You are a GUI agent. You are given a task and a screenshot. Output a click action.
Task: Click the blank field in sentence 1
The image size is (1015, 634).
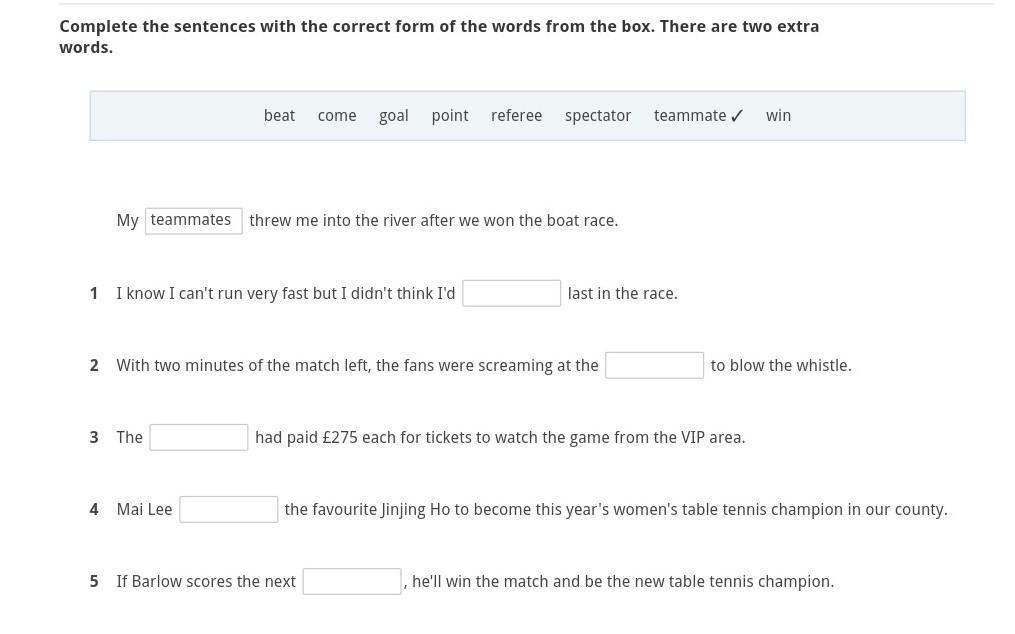[x=511, y=293]
